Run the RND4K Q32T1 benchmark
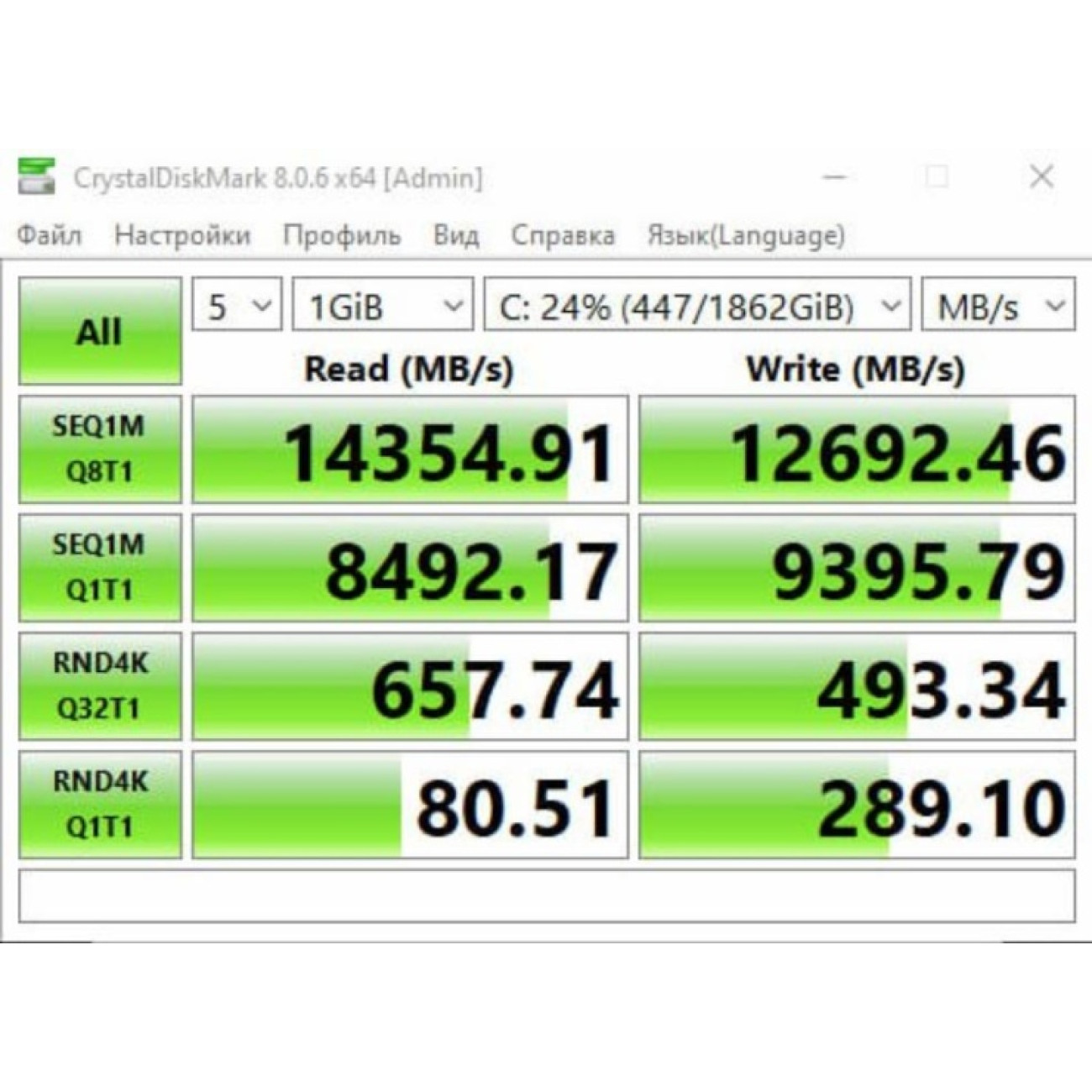Viewport: 1092px width, 1092px height. tap(100, 686)
